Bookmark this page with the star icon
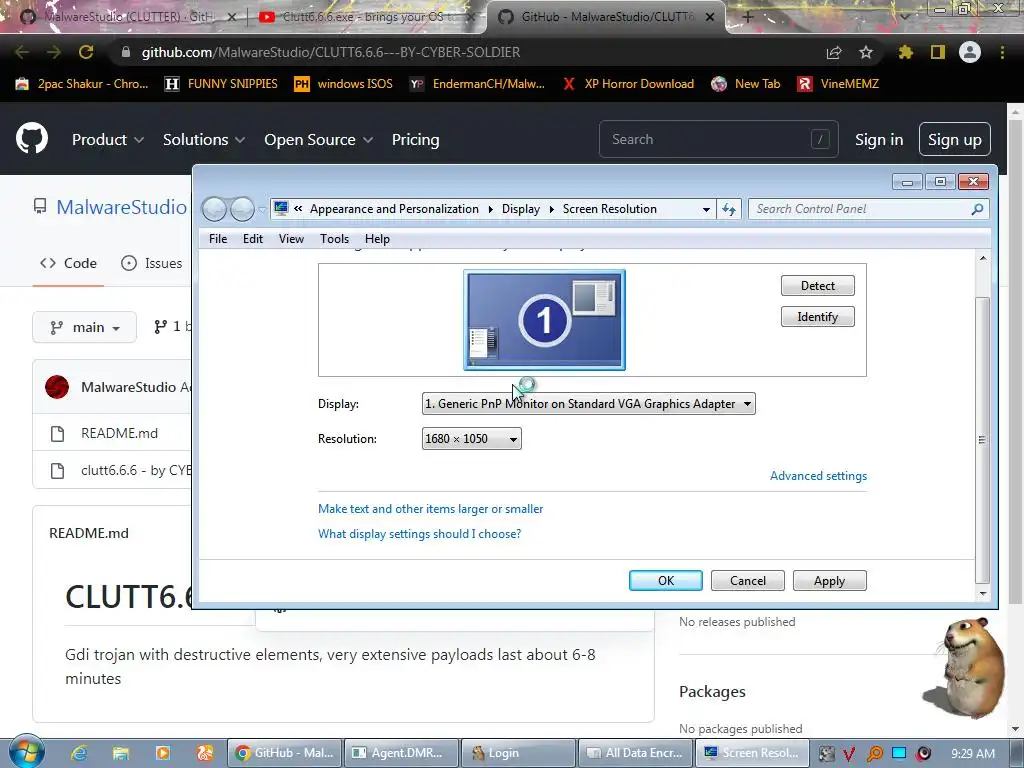This screenshot has height=768, width=1024. [x=866, y=52]
